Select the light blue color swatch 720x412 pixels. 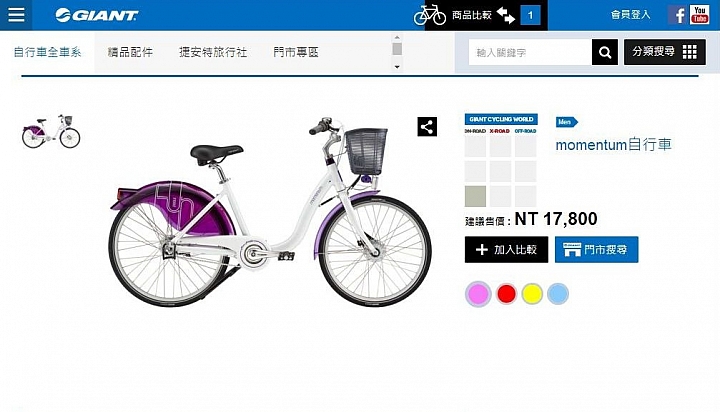coord(558,294)
